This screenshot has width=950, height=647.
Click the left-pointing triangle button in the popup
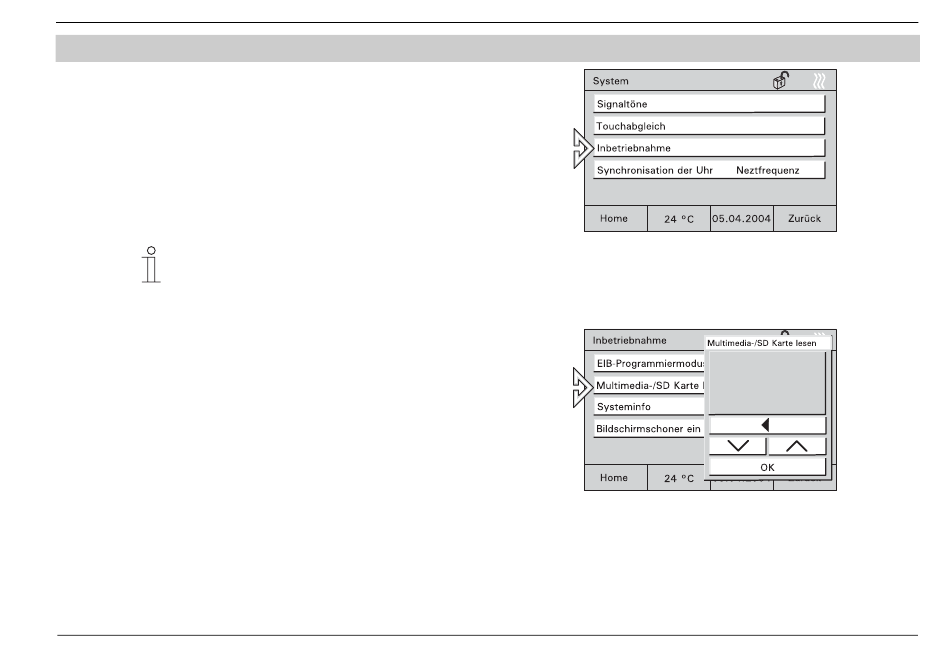coord(767,425)
